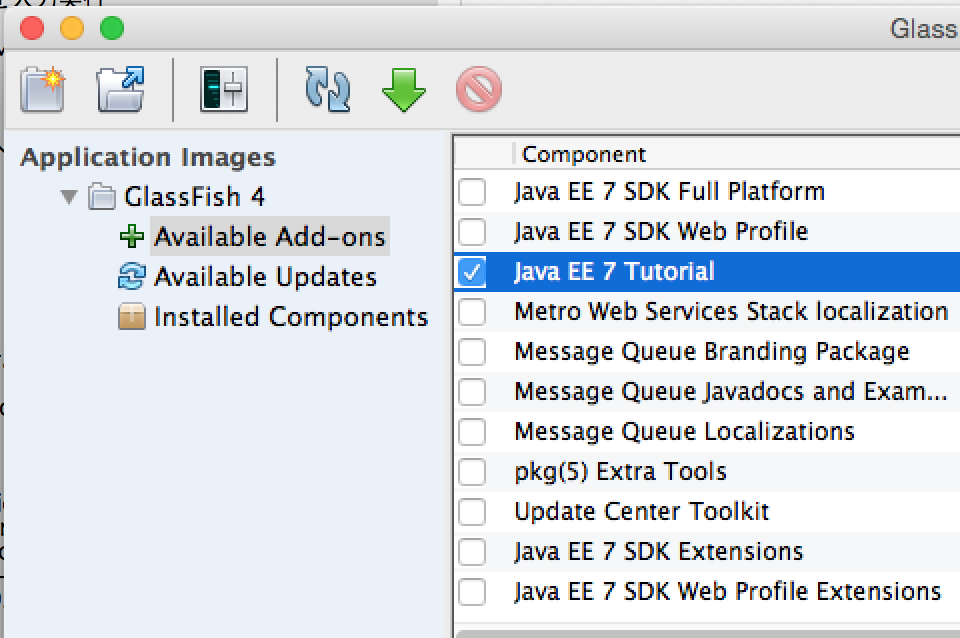Collapse the GlassFish 4 tree node

click(68, 197)
